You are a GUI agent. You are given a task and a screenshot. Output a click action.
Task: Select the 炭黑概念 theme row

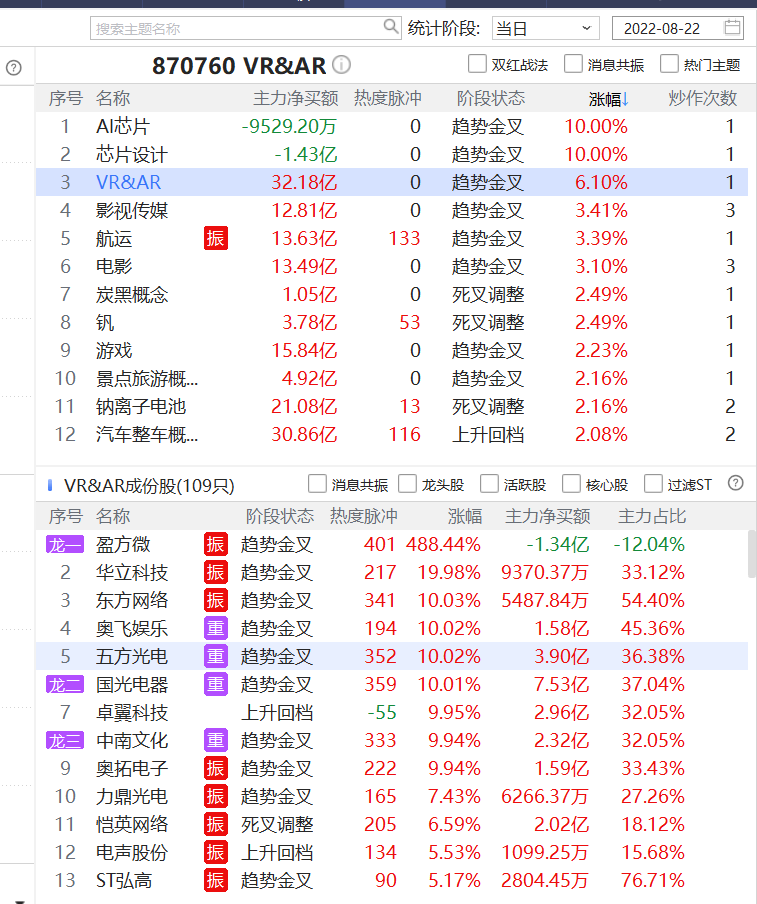tap(392, 295)
